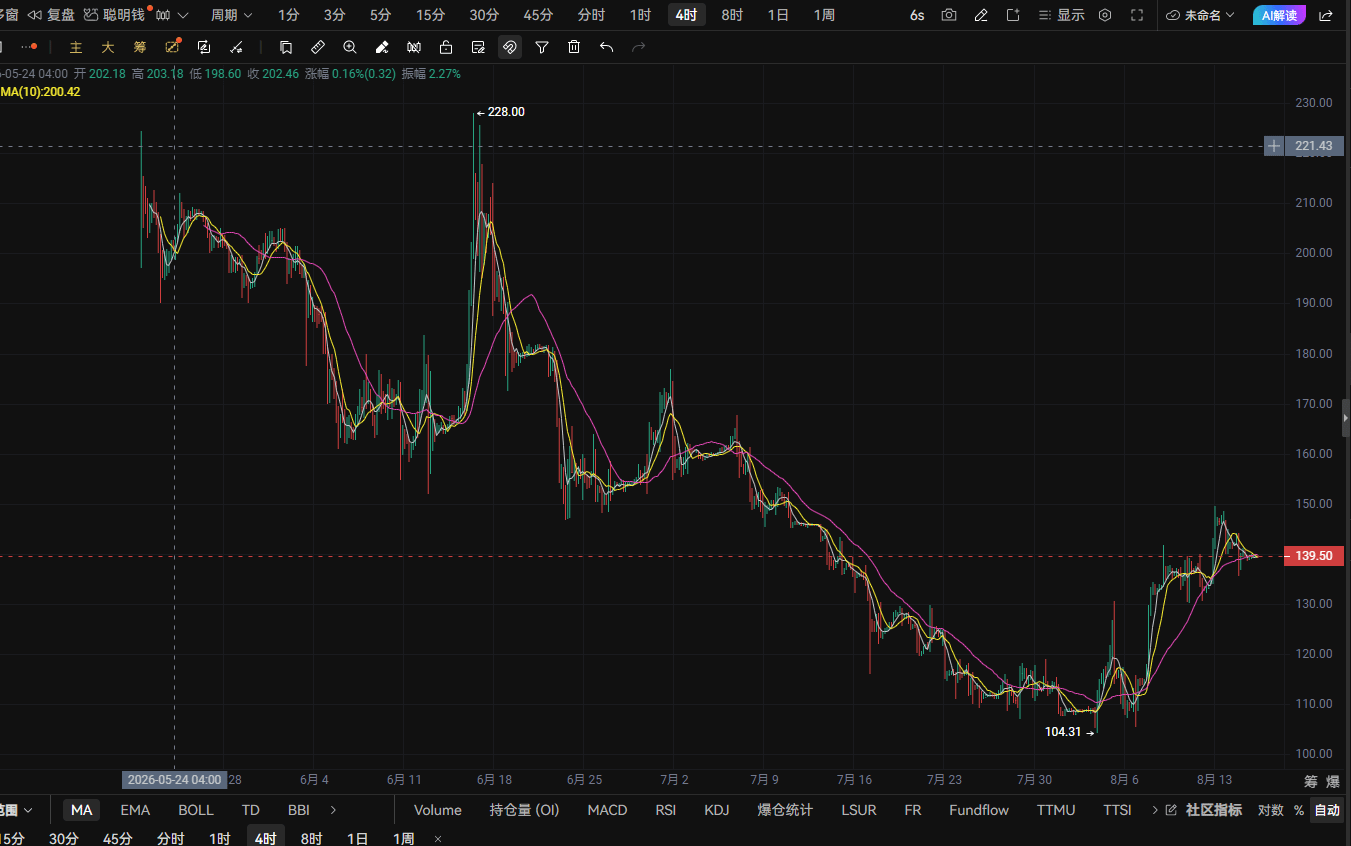This screenshot has height=846, width=1351.
Task: Toggle the magnet snap tool
Action: click(x=510, y=47)
